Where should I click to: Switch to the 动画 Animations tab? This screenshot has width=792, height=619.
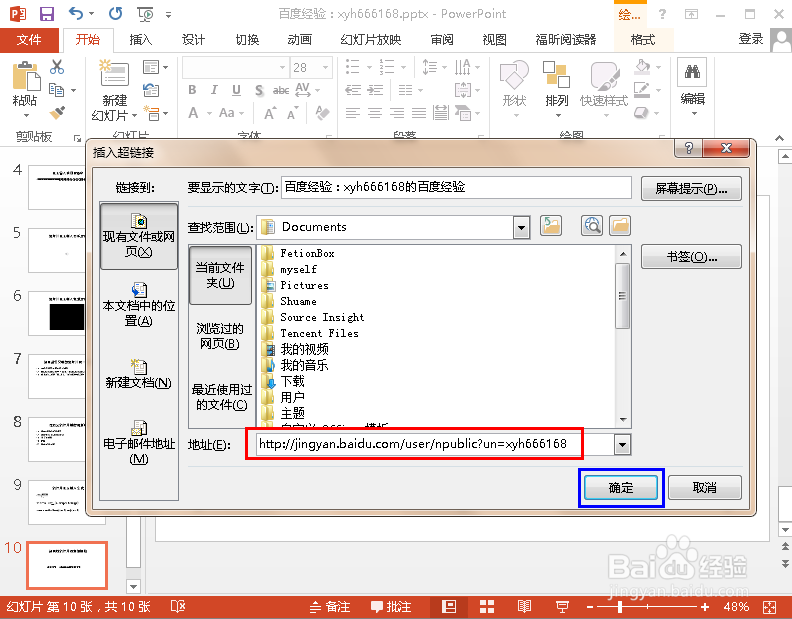tap(300, 39)
